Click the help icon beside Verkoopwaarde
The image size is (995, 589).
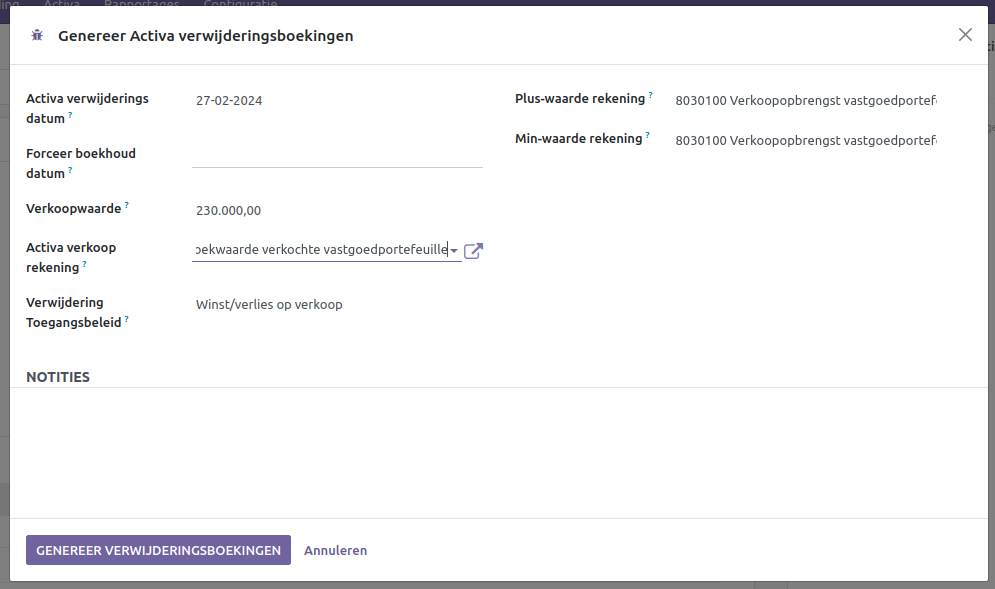128,205
